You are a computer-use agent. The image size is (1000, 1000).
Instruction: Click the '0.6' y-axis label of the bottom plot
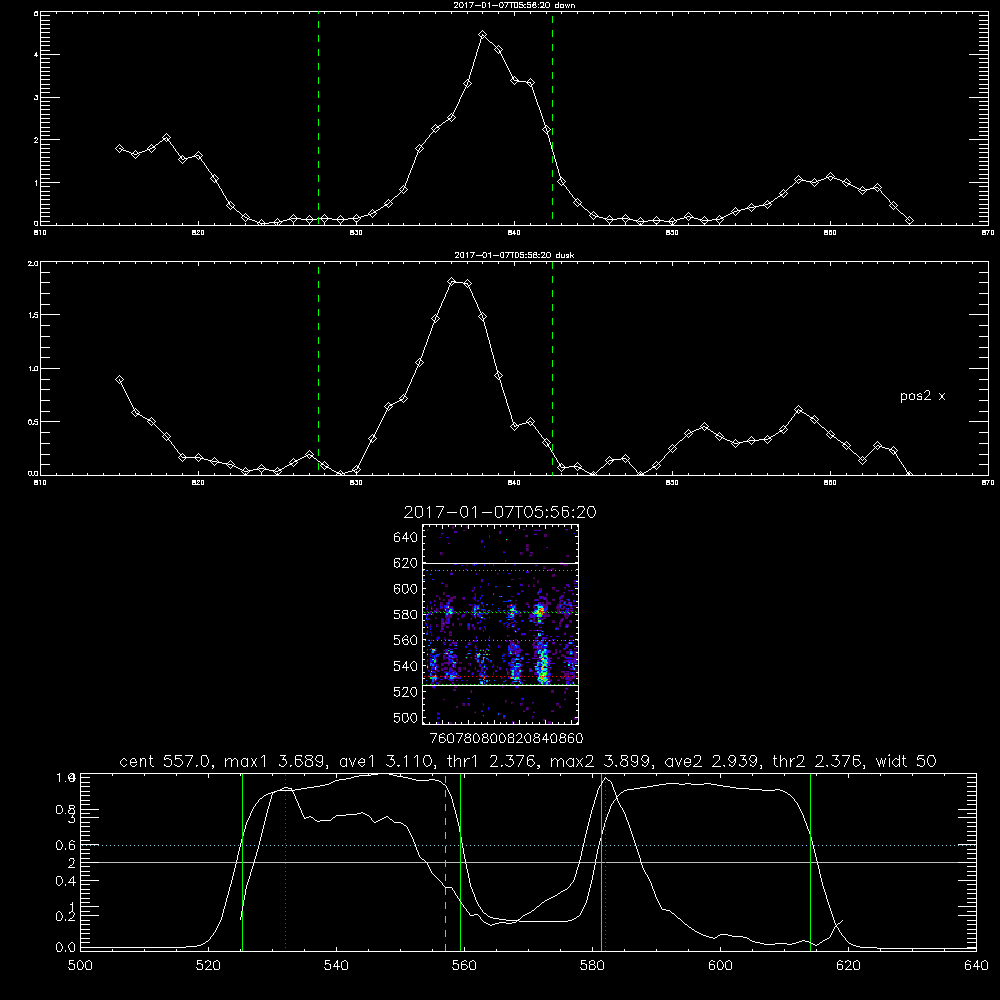pyautogui.click(x=65, y=845)
